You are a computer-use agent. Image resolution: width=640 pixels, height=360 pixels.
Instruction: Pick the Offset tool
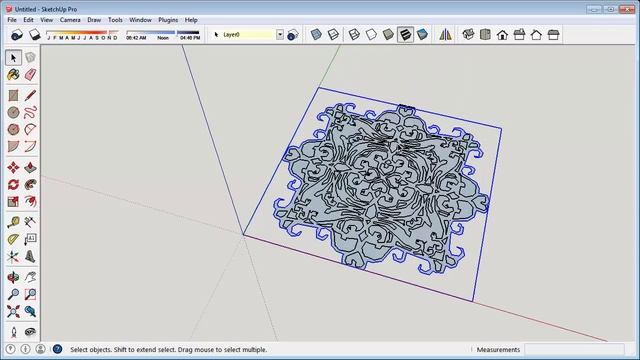click(30, 201)
